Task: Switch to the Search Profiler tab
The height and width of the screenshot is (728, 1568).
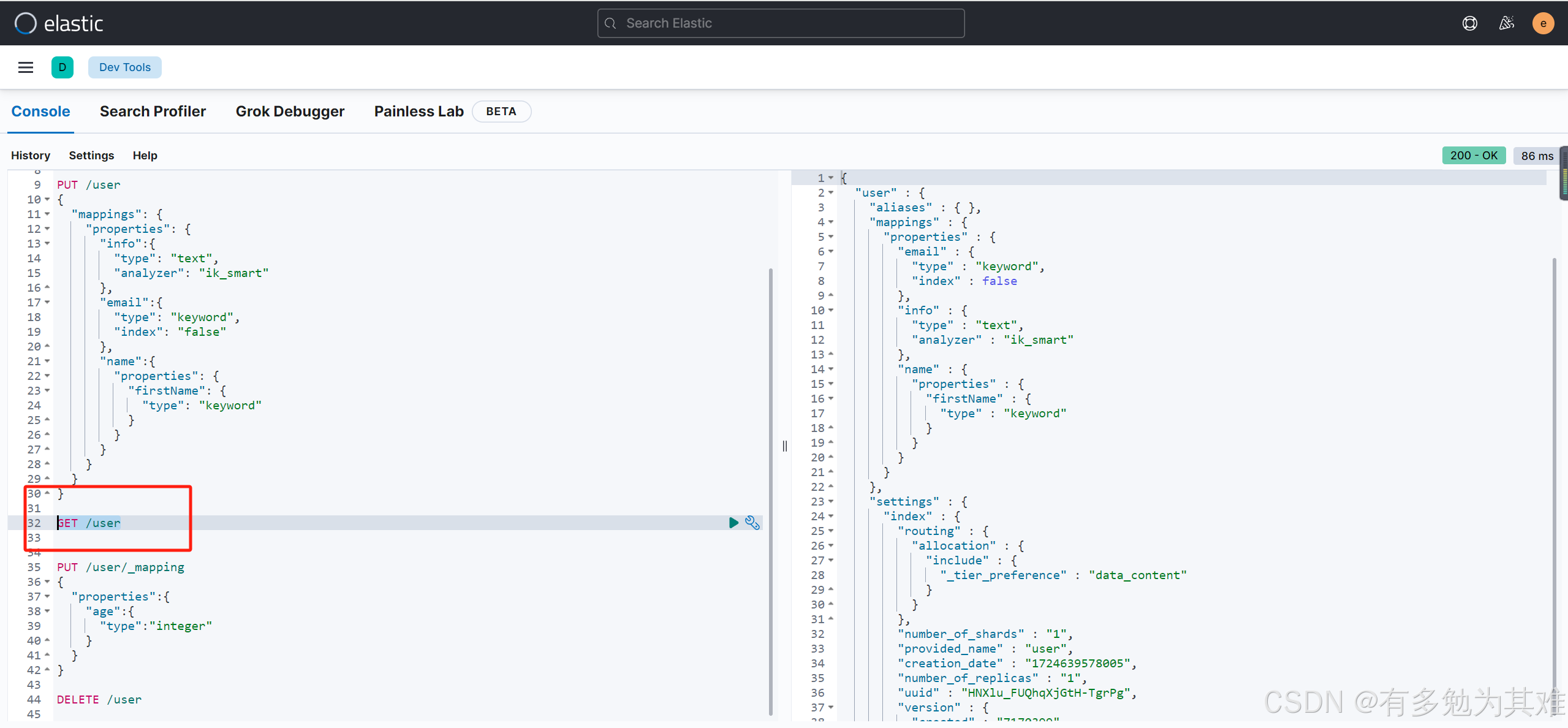Action: [153, 112]
